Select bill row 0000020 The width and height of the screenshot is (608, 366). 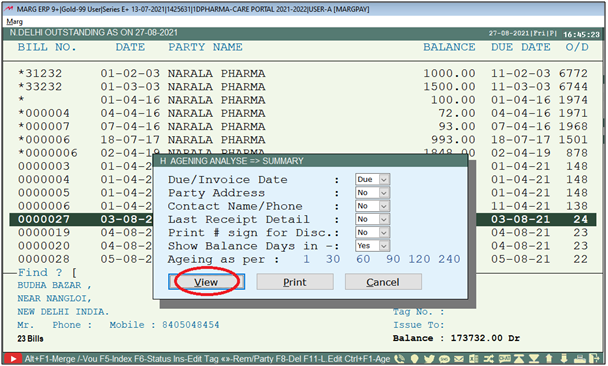coord(302,246)
